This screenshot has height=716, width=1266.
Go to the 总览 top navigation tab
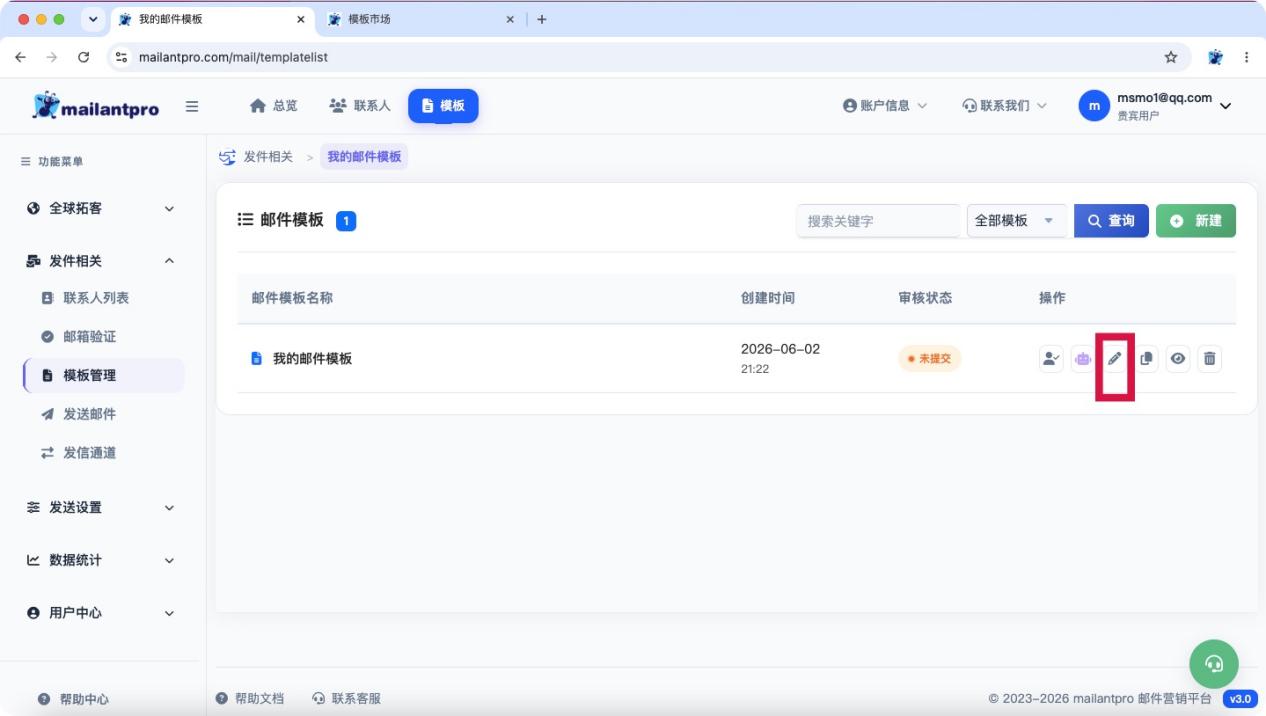(x=273, y=106)
